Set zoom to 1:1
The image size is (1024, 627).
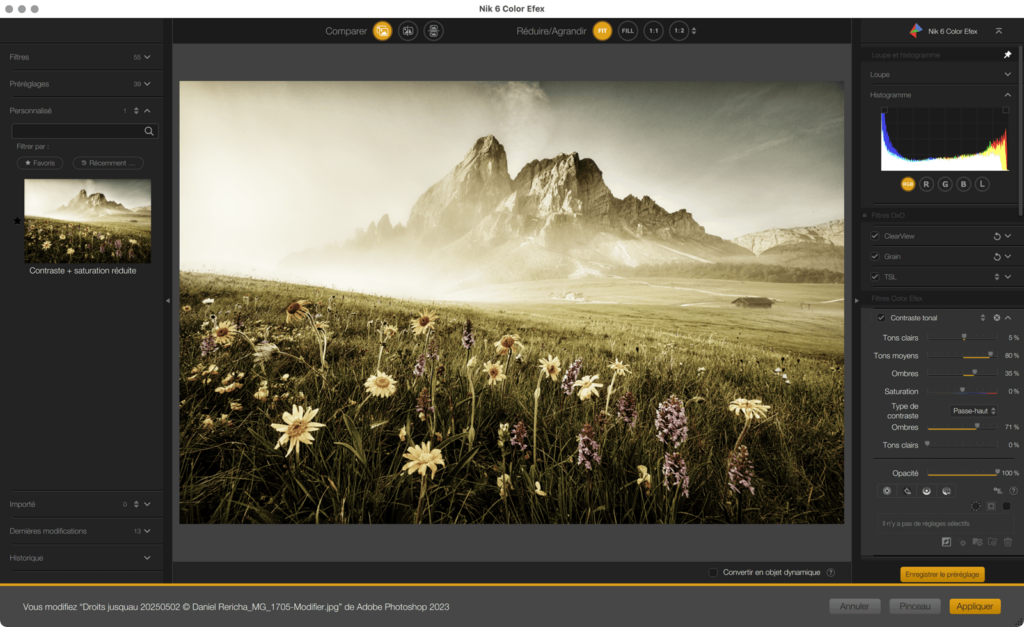(654, 31)
